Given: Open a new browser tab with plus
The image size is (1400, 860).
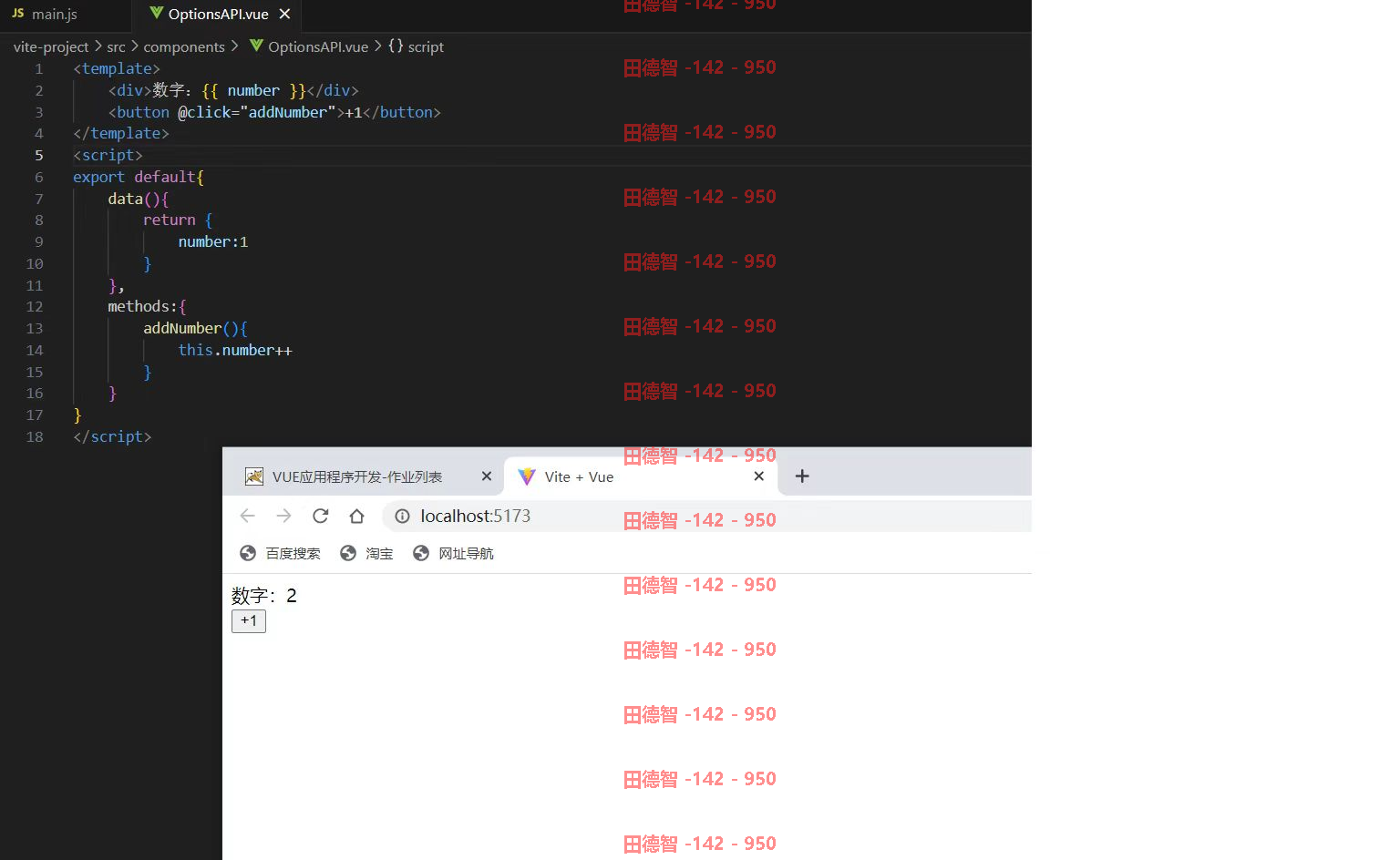Looking at the screenshot, I should click(x=802, y=476).
